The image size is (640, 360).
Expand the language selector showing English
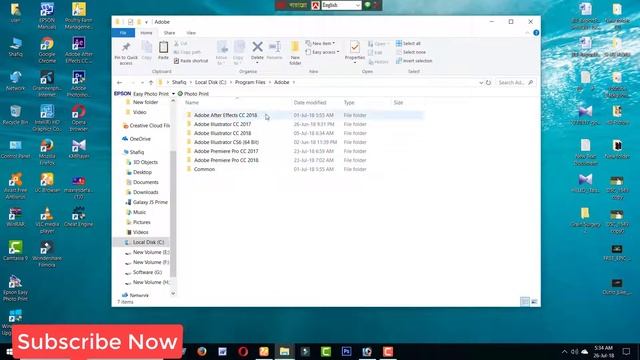click(x=358, y=5)
